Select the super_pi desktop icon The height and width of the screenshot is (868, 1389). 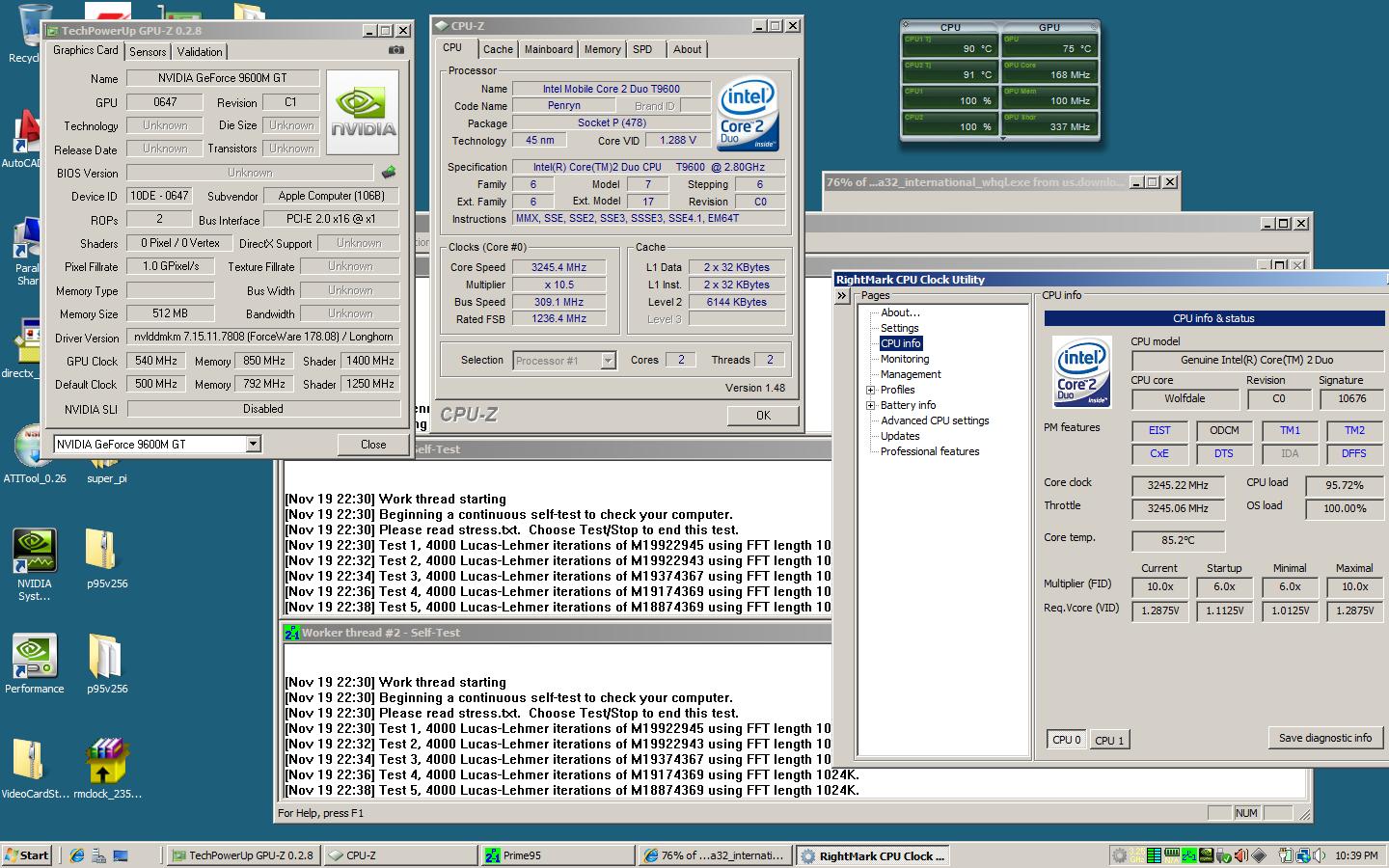tap(106, 473)
